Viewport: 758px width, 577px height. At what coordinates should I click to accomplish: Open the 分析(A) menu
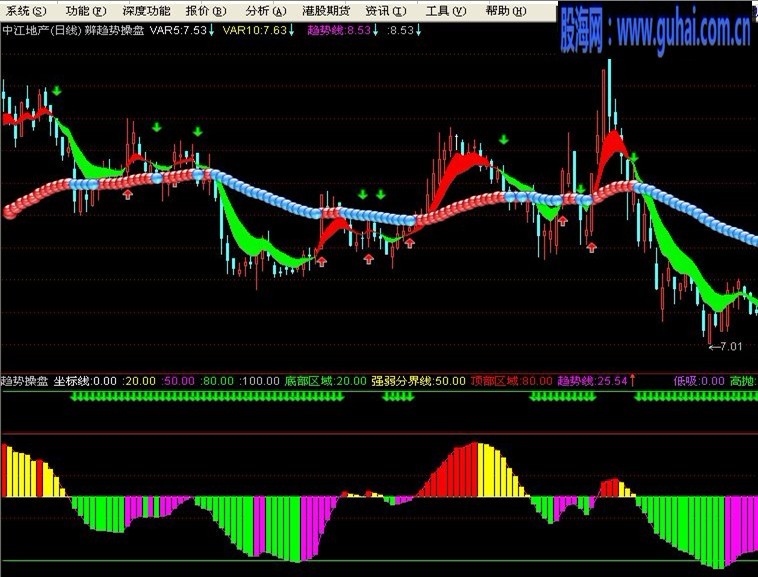tap(265, 11)
